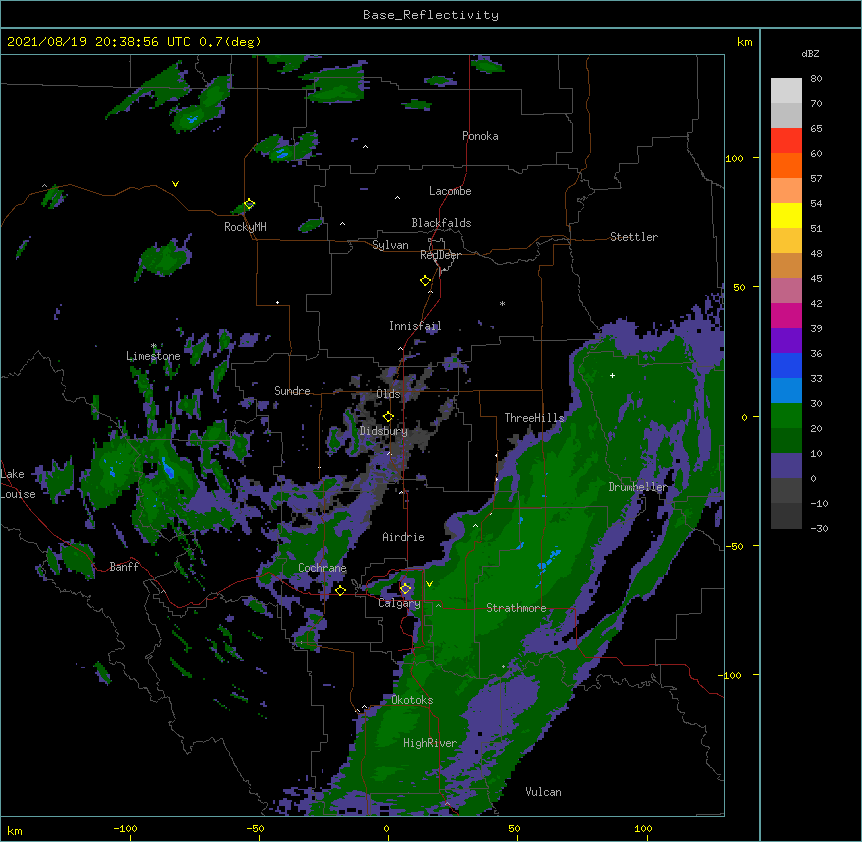Select the magenta 42 dBZ legend swatch

click(786, 315)
